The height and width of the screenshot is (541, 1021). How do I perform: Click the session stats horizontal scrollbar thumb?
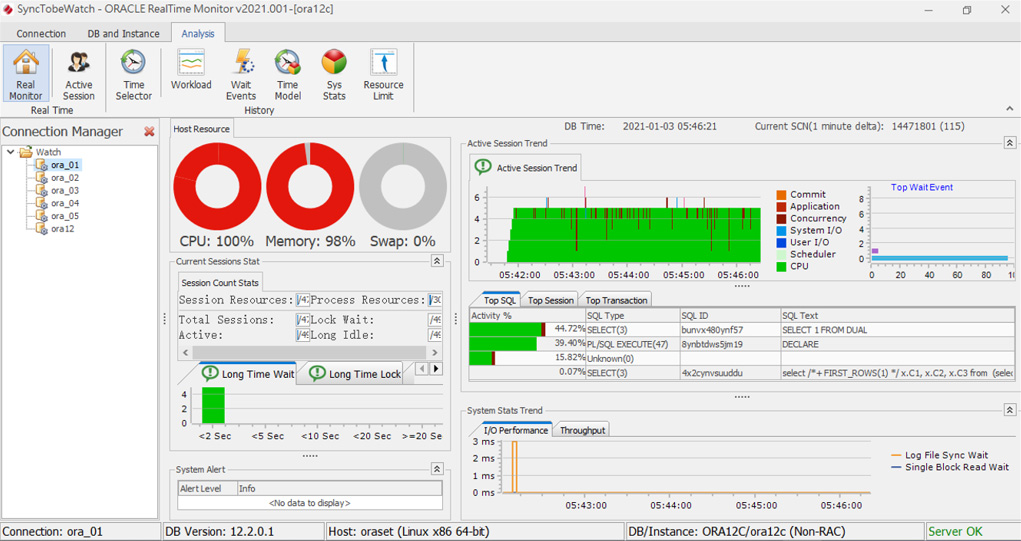[309, 352]
